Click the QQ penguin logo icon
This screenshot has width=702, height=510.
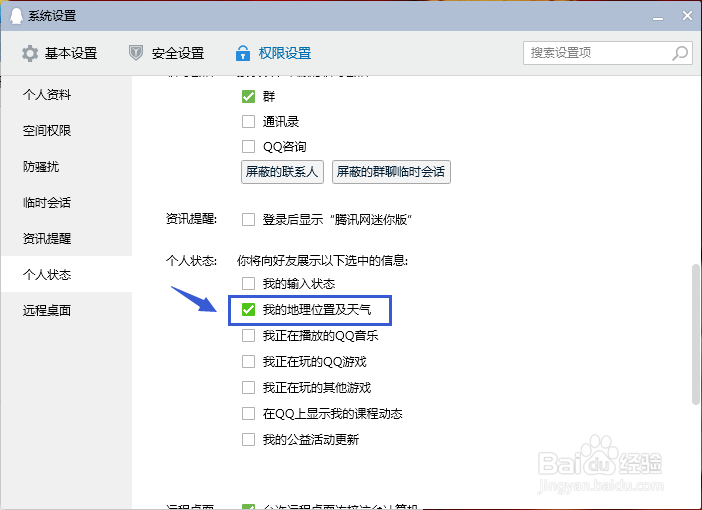pos(16,16)
